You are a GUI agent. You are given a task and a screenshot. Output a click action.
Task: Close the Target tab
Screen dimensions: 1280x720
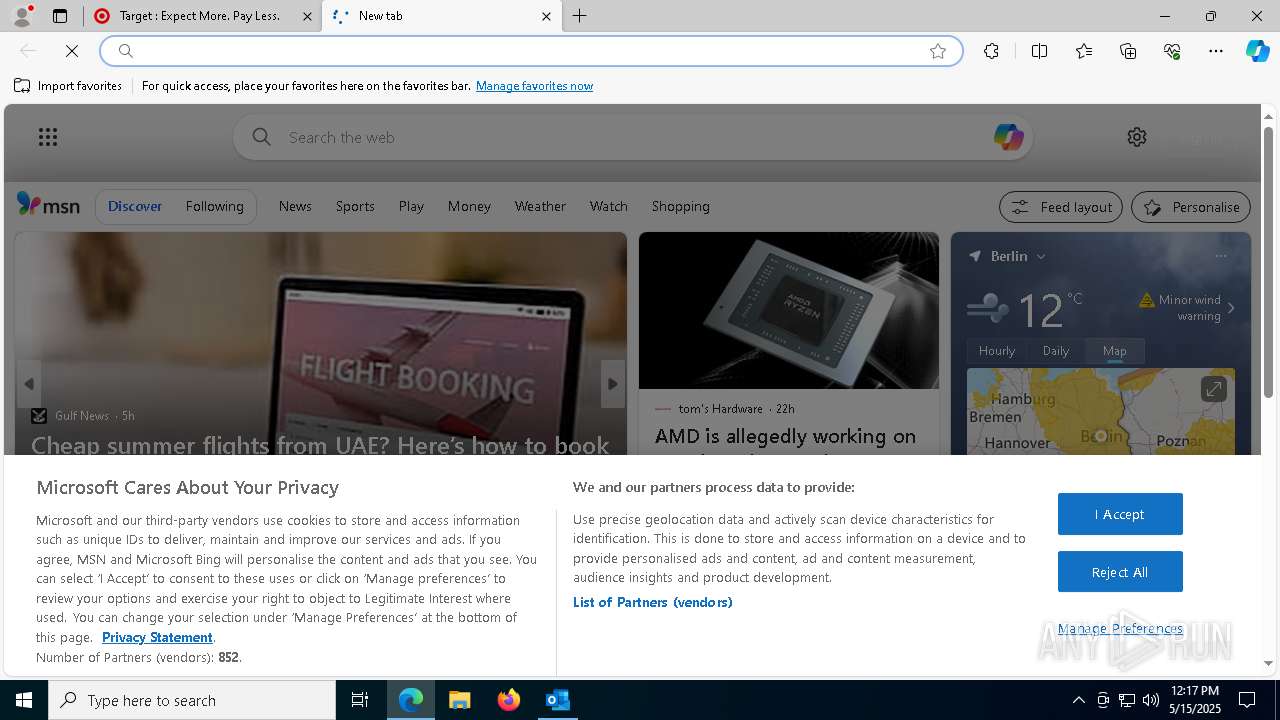pos(307,16)
